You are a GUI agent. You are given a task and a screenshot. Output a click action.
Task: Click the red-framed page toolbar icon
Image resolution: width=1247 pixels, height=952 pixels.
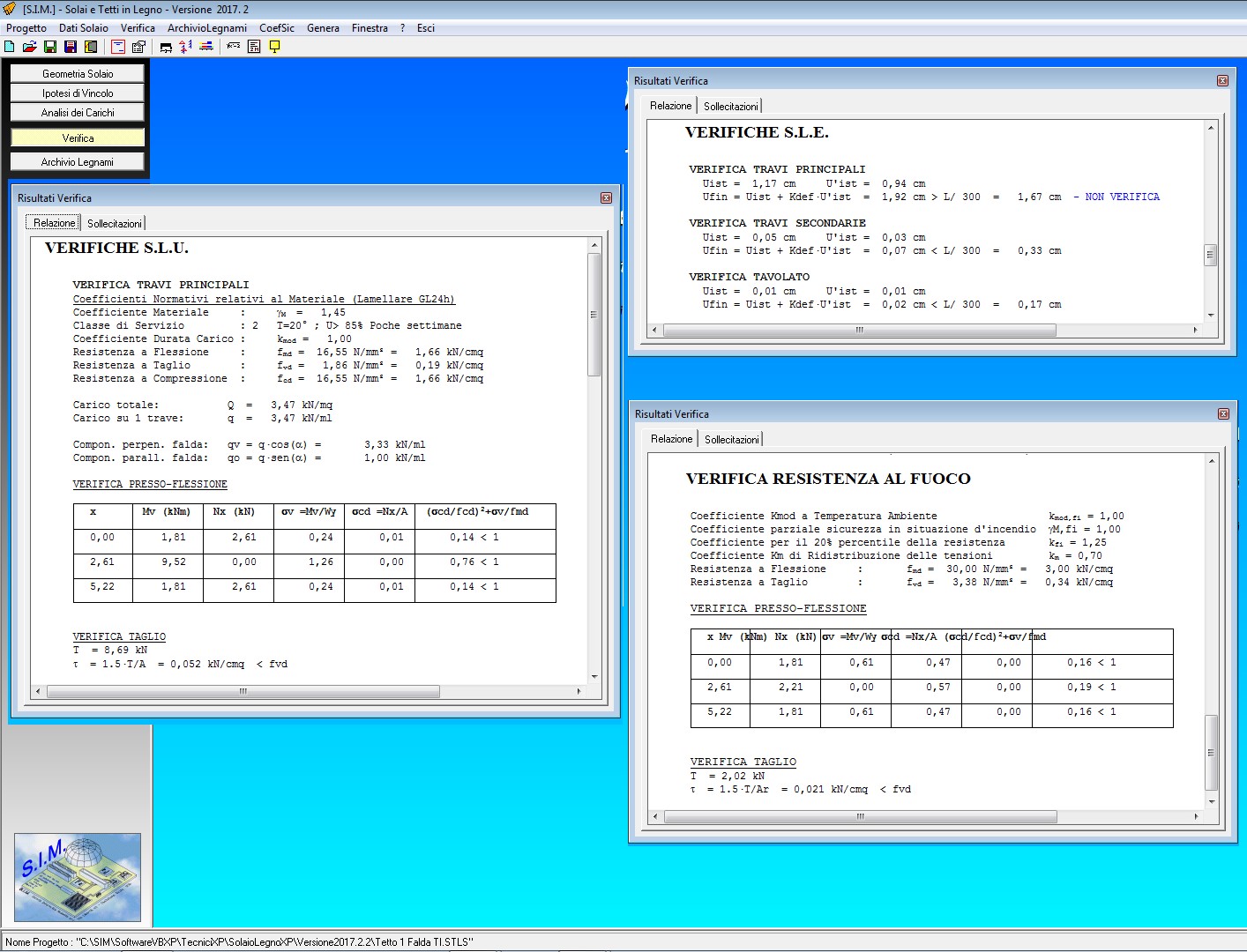pyautogui.click(x=118, y=47)
